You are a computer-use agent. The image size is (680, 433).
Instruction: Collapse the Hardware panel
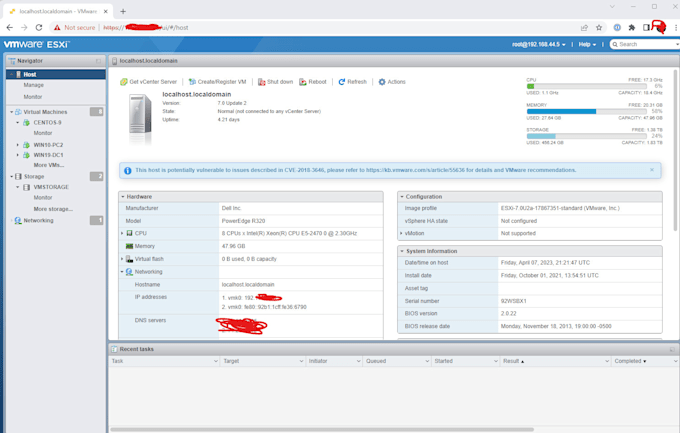[x=123, y=197]
